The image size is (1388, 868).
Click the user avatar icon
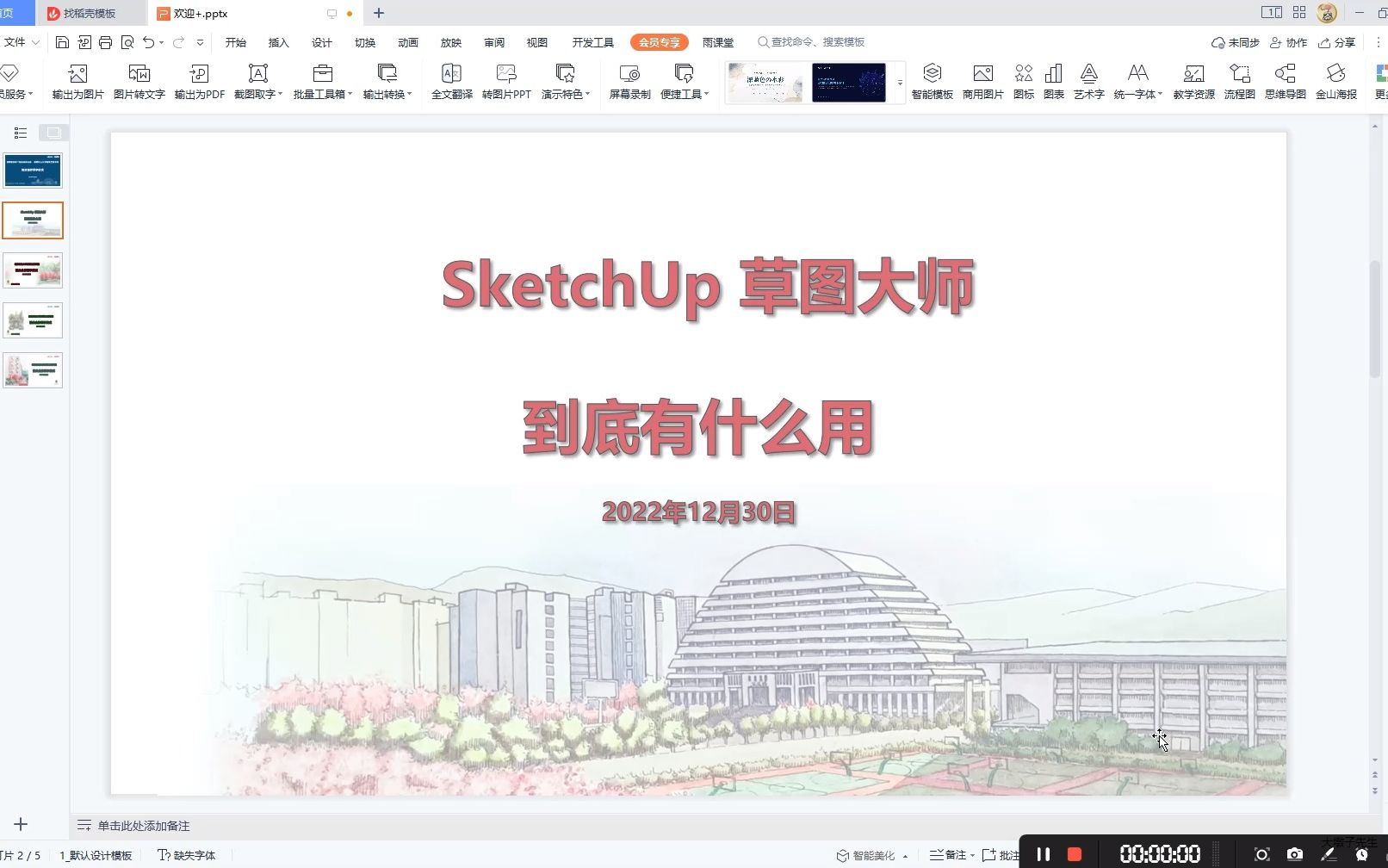coord(1327,13)
